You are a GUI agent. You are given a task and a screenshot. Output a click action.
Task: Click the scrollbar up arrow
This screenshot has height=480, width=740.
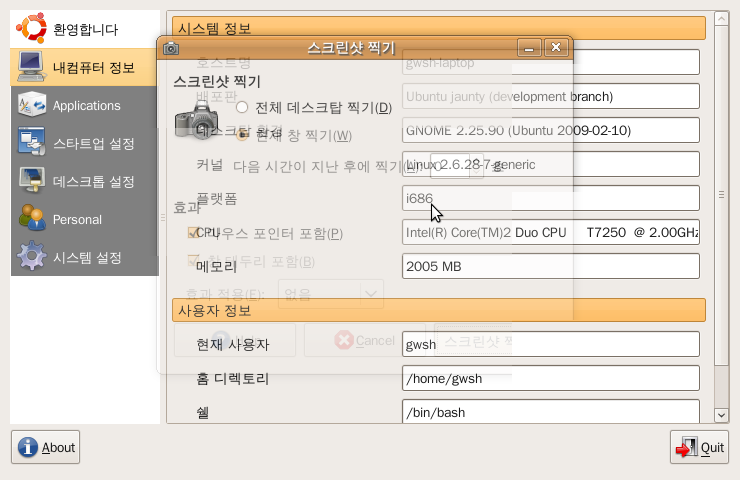click(x=721, y=19)
